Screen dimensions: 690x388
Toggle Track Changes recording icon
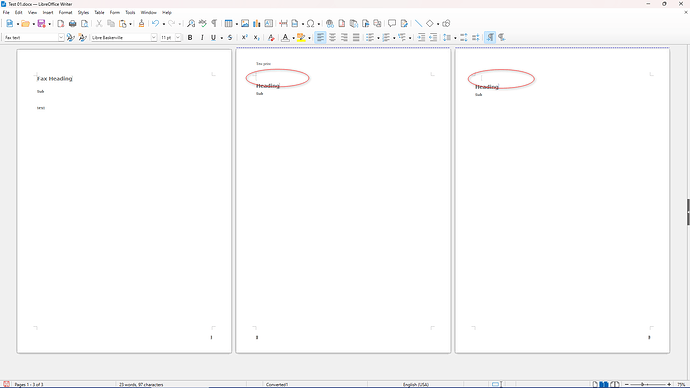[404, 24]
